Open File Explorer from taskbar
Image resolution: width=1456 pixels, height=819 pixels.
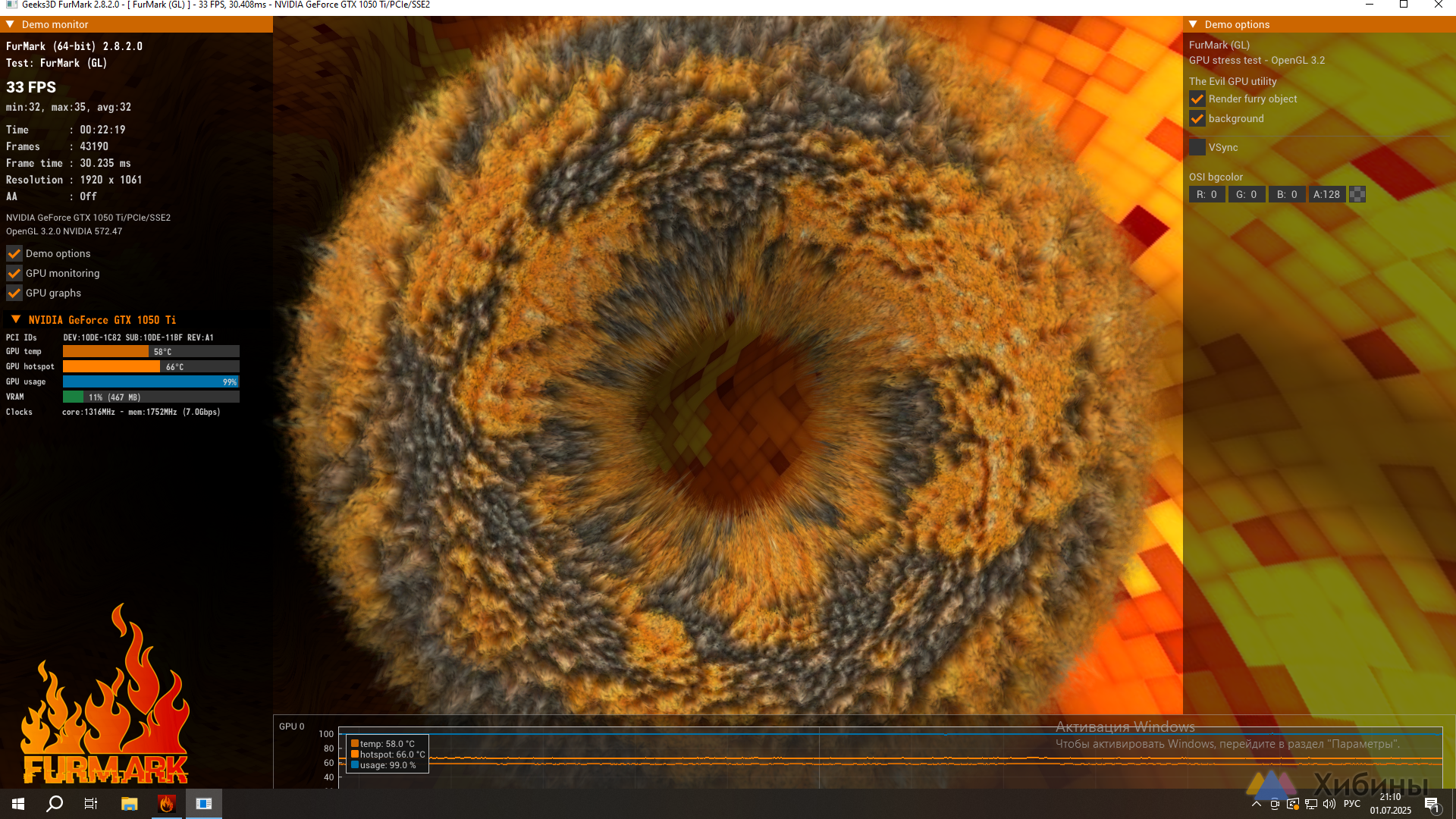pyautogui.click(x=129, y=804)
